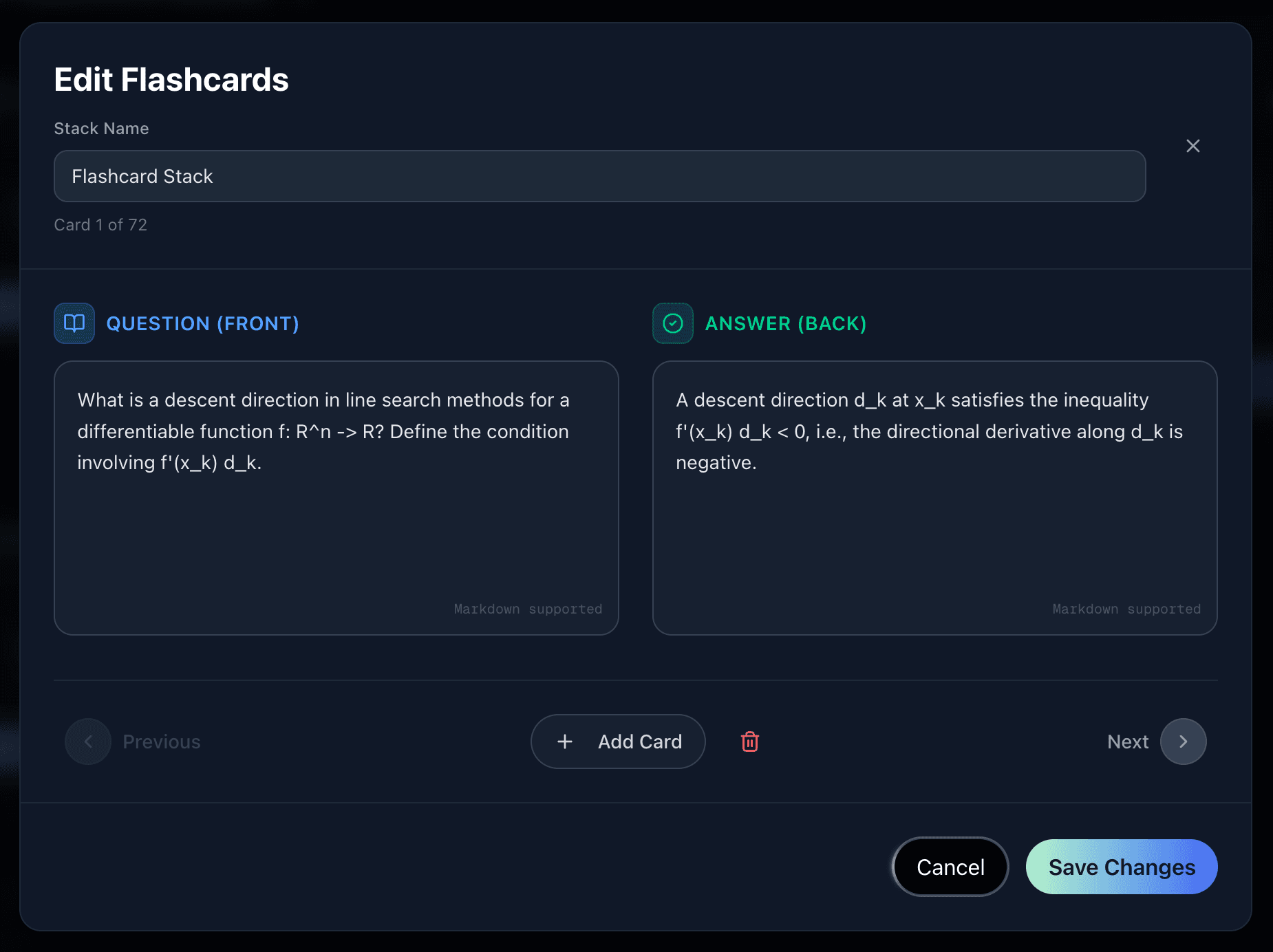The height and width of the screenshot is (952, 1273).
Task: Go to next card using right chevron
Action: (1183, 742)
